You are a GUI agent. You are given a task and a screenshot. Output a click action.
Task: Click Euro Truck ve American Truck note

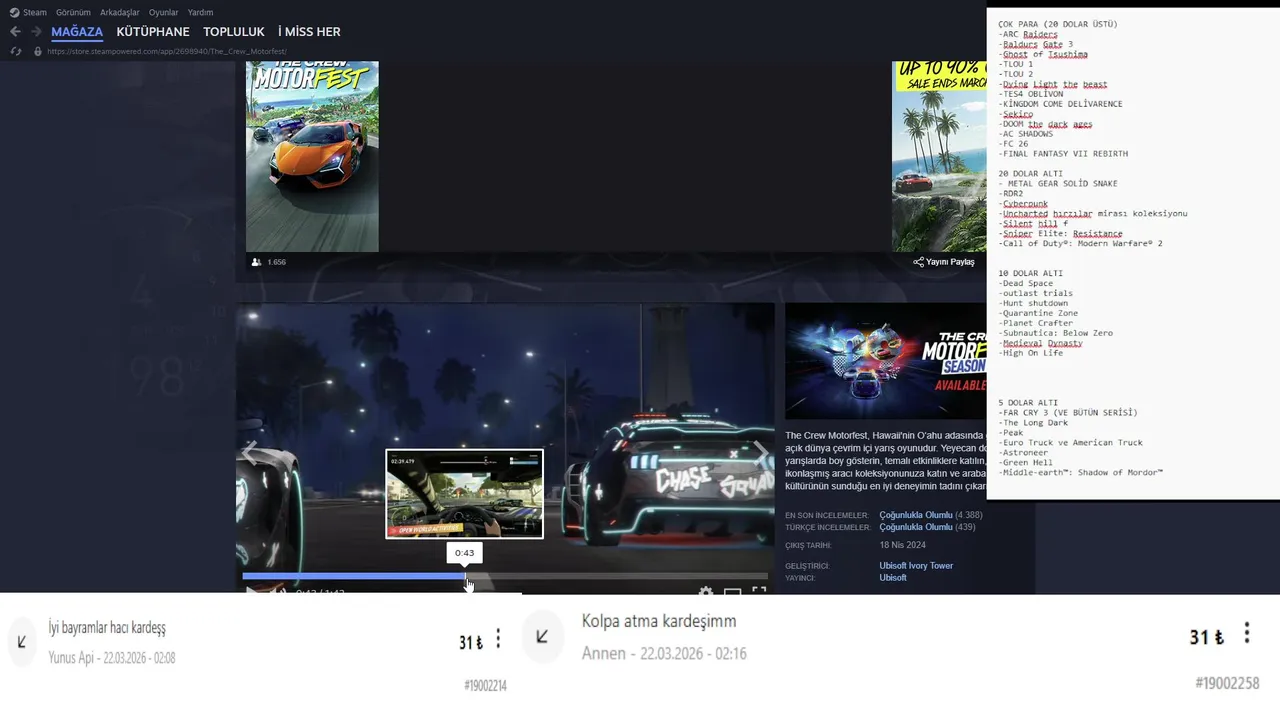click(x=1070, y=442)
